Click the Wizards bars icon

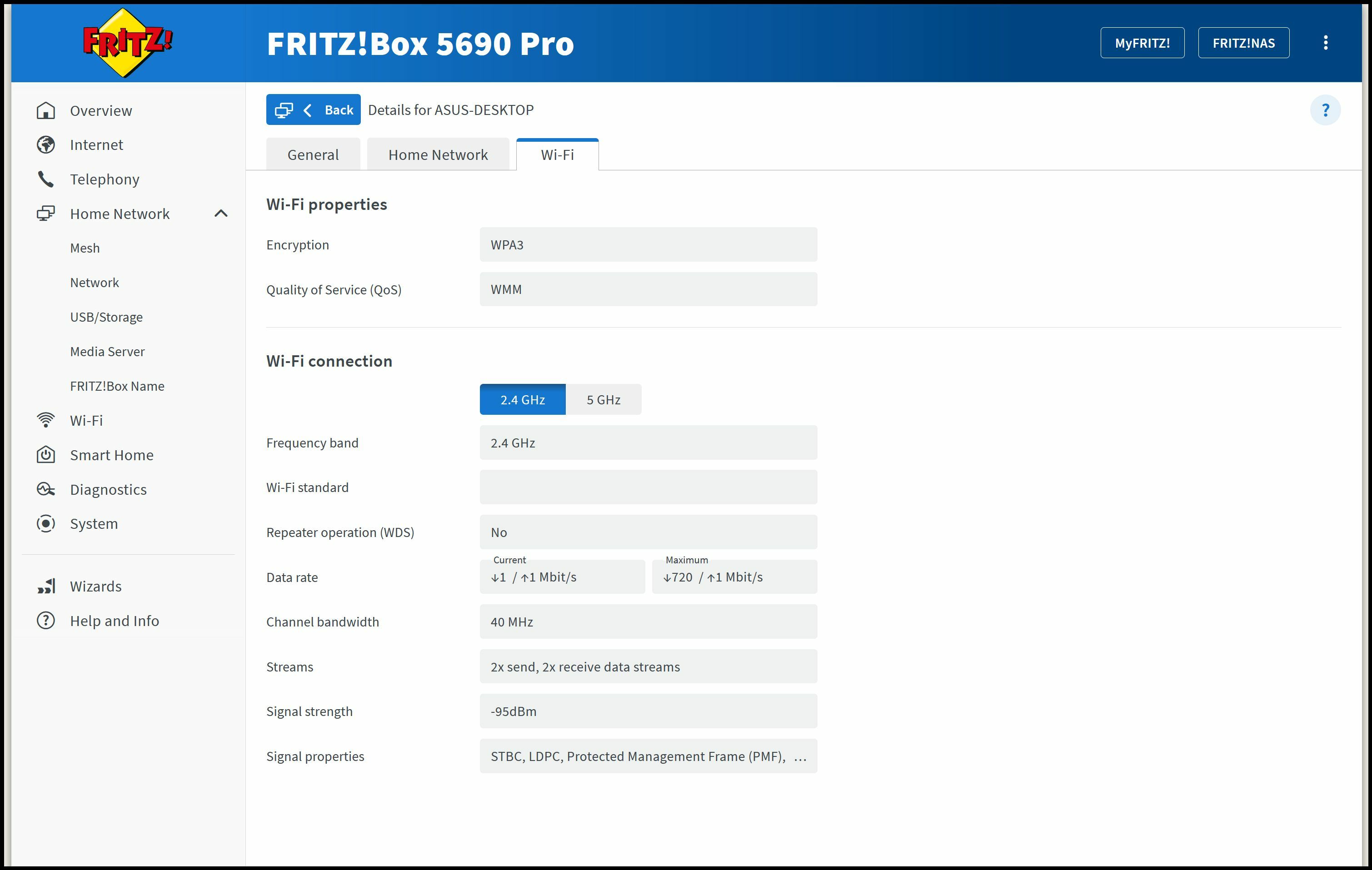(45, 586)
